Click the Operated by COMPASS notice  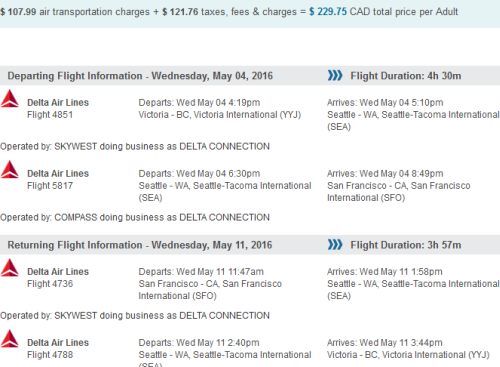click(135, 217)
